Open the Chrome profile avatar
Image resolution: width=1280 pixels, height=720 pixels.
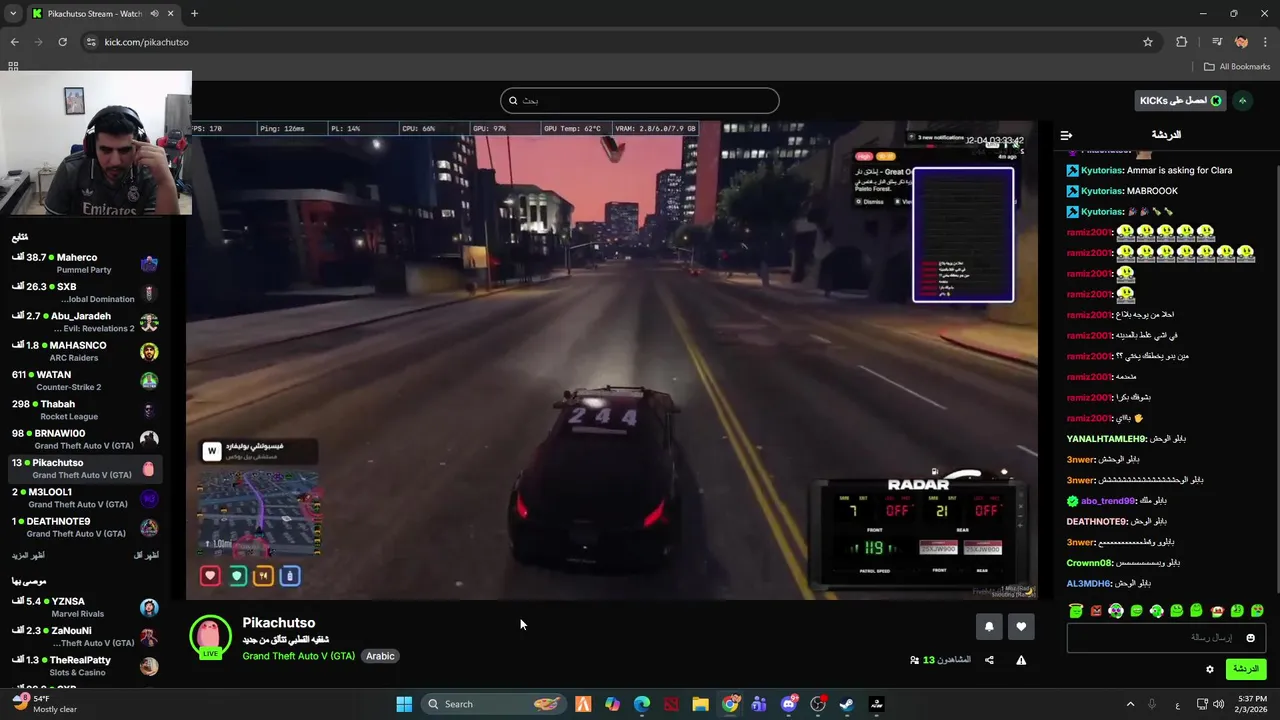click(x=1241, y=42)
